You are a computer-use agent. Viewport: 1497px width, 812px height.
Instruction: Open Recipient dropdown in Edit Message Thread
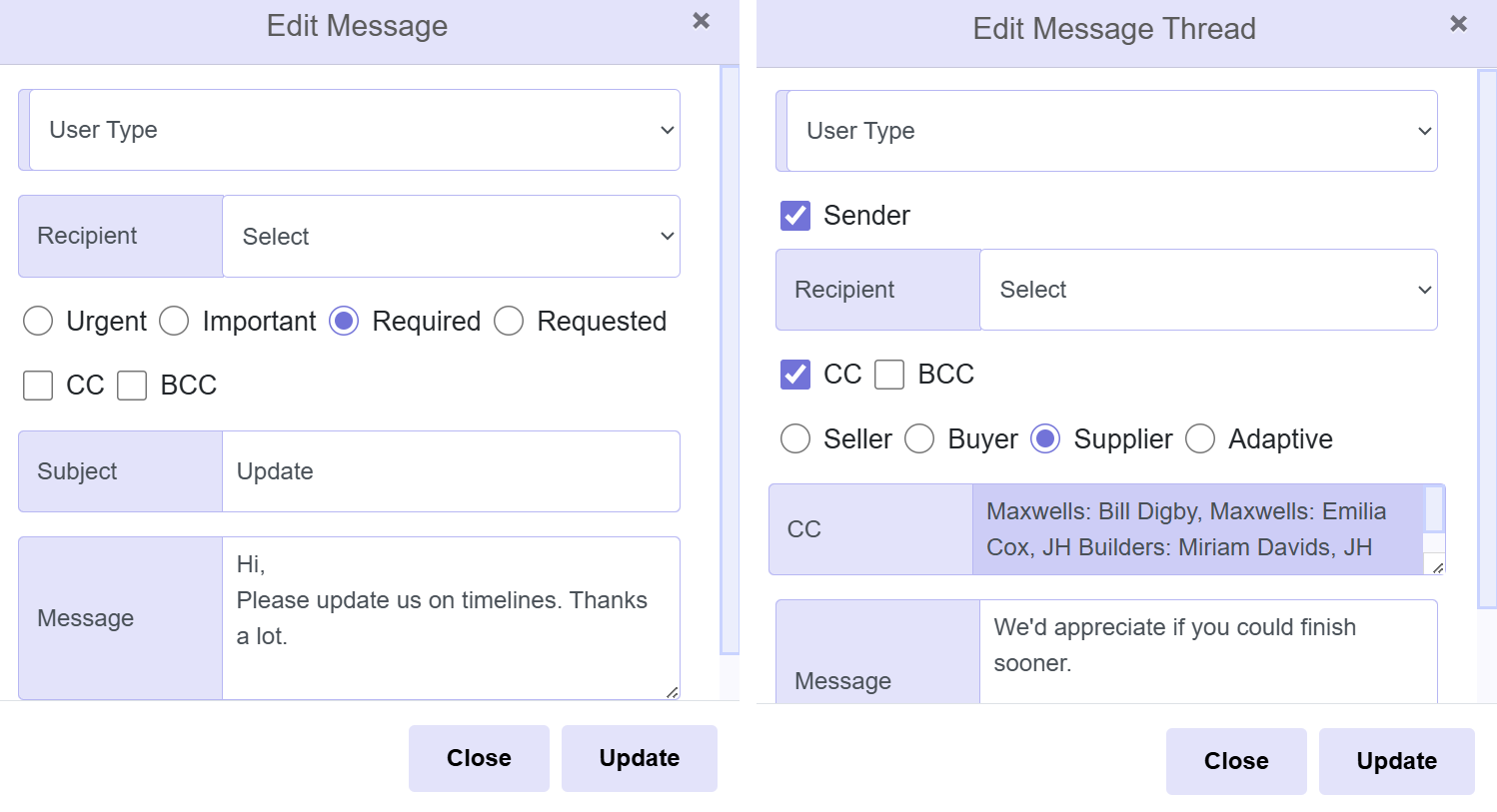1207,290
